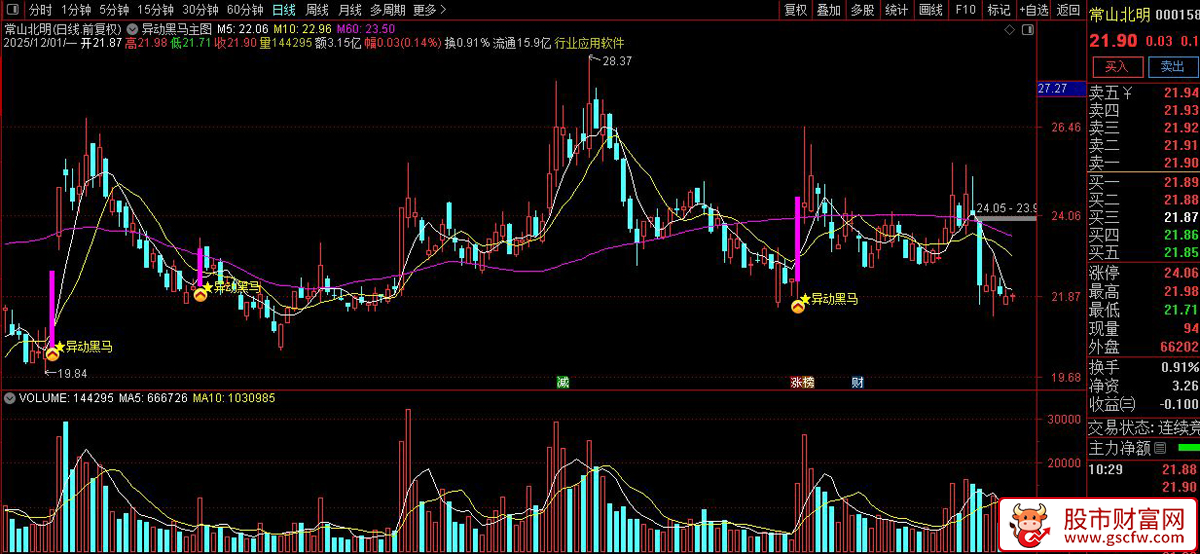Switch to 月线 monthly tab
This screenshot has width=1200, height=554.
click(x=350, y=10)
